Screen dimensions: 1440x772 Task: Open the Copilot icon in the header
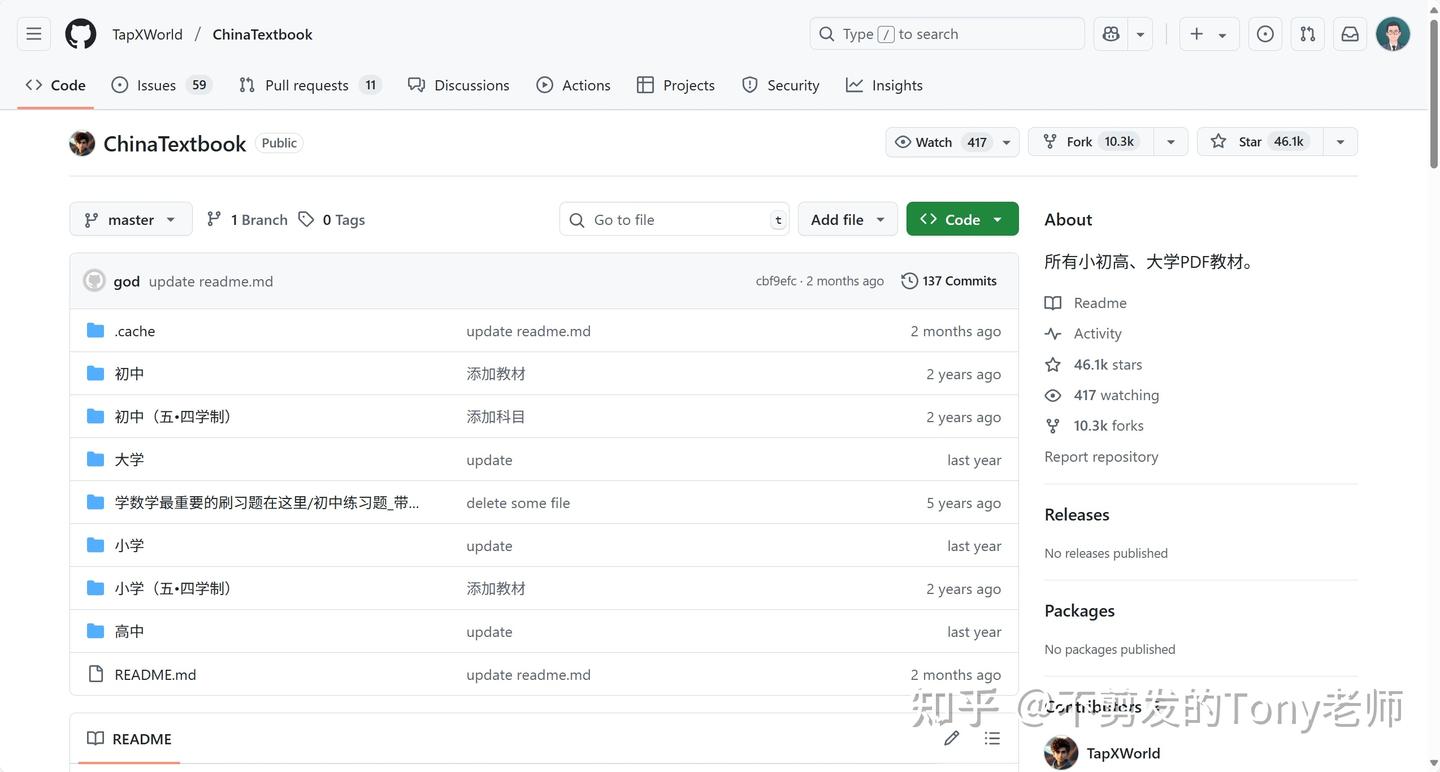[x=1110, y=33]
